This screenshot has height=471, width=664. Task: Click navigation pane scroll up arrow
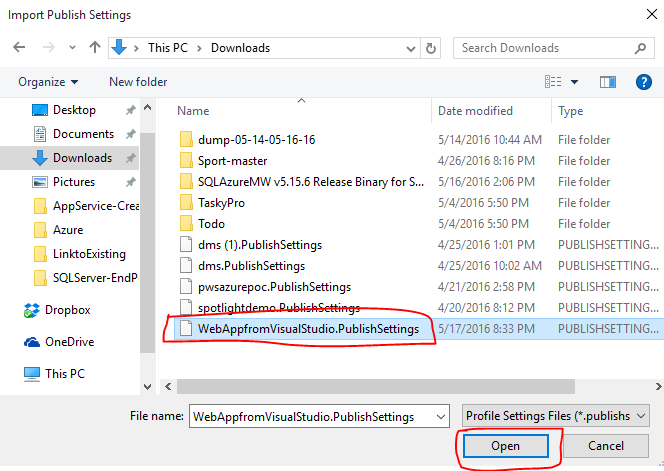[147, 108]
